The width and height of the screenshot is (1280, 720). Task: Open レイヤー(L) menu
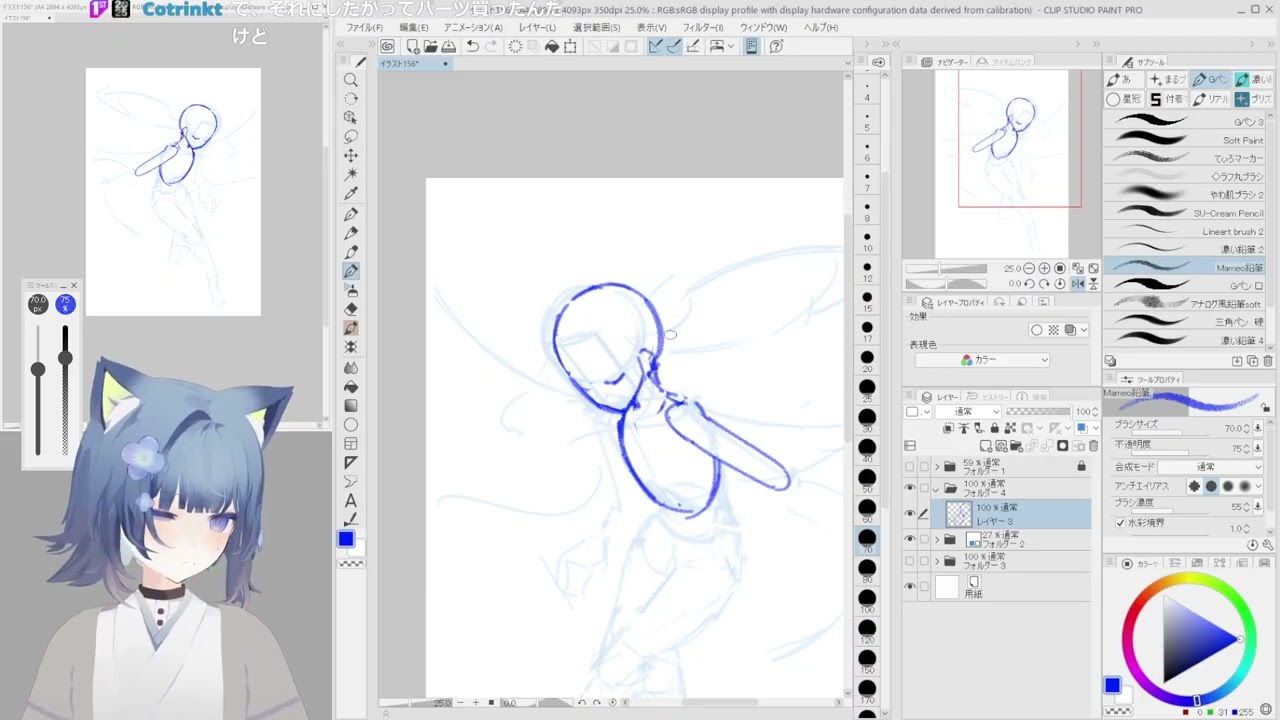point(537,28)
